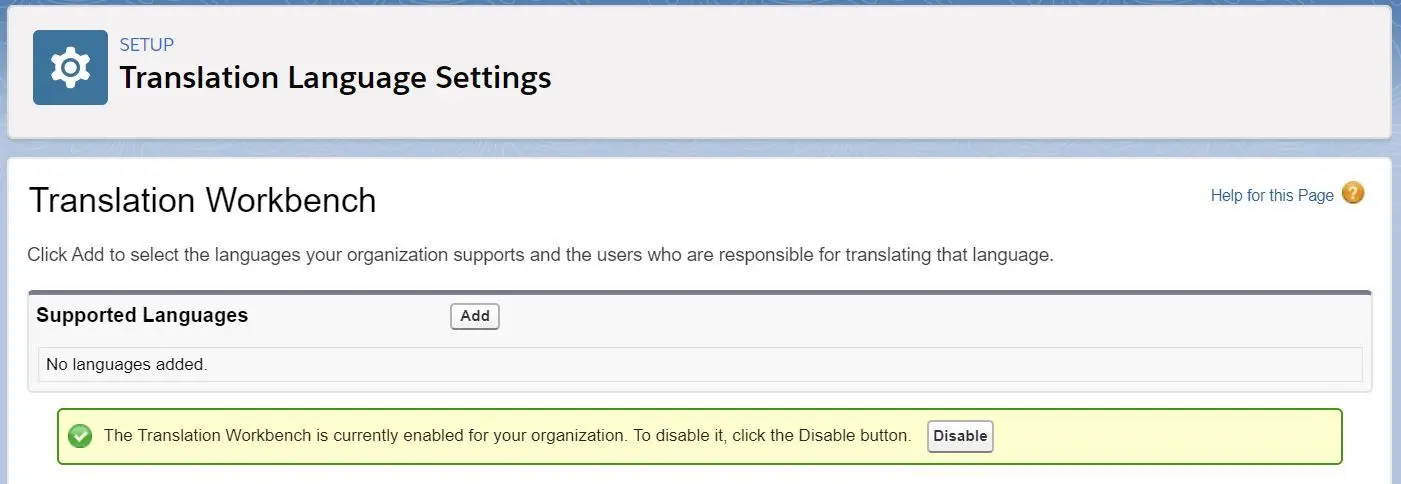Open the Help for this Page link
The image size is (1401, 484).
point(1272,196)
